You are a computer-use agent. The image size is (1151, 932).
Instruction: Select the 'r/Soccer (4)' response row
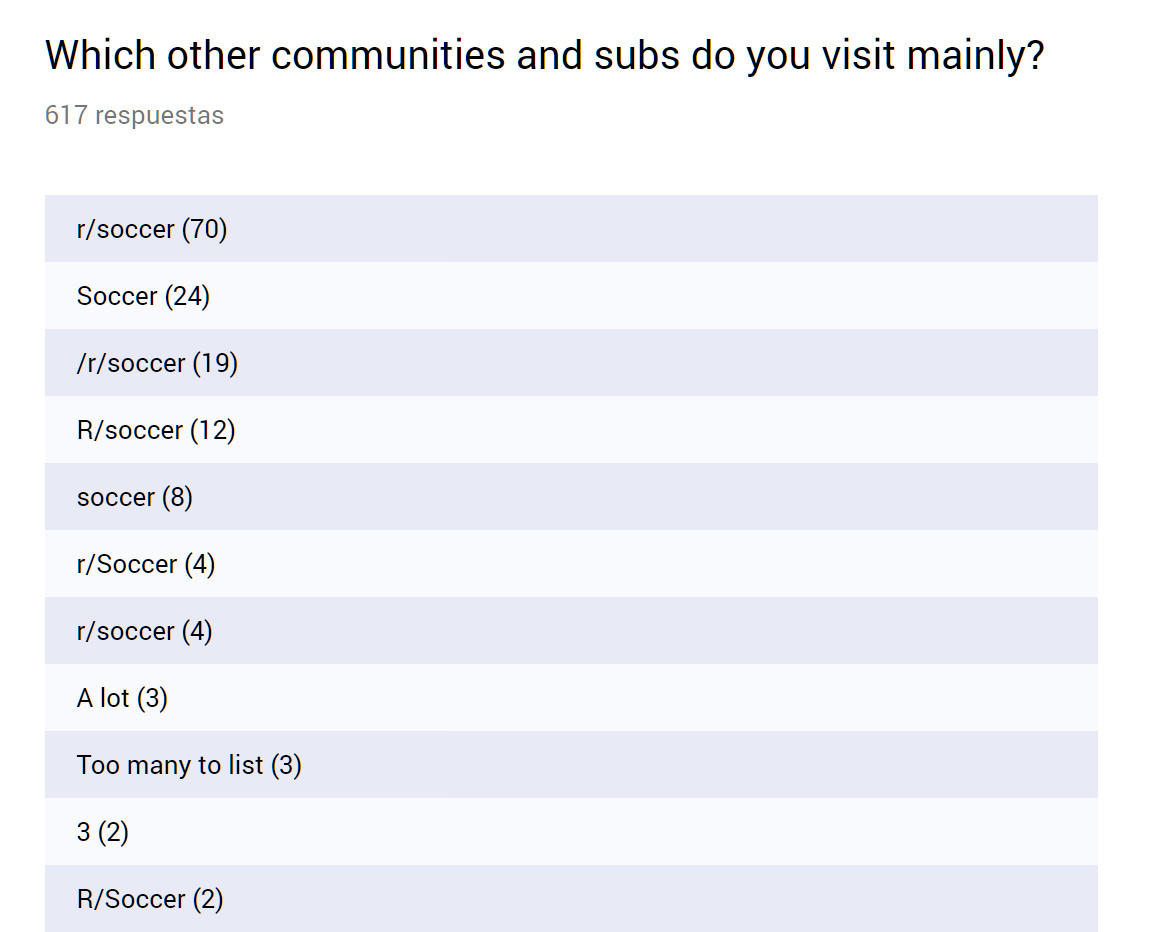pos(146,564)
